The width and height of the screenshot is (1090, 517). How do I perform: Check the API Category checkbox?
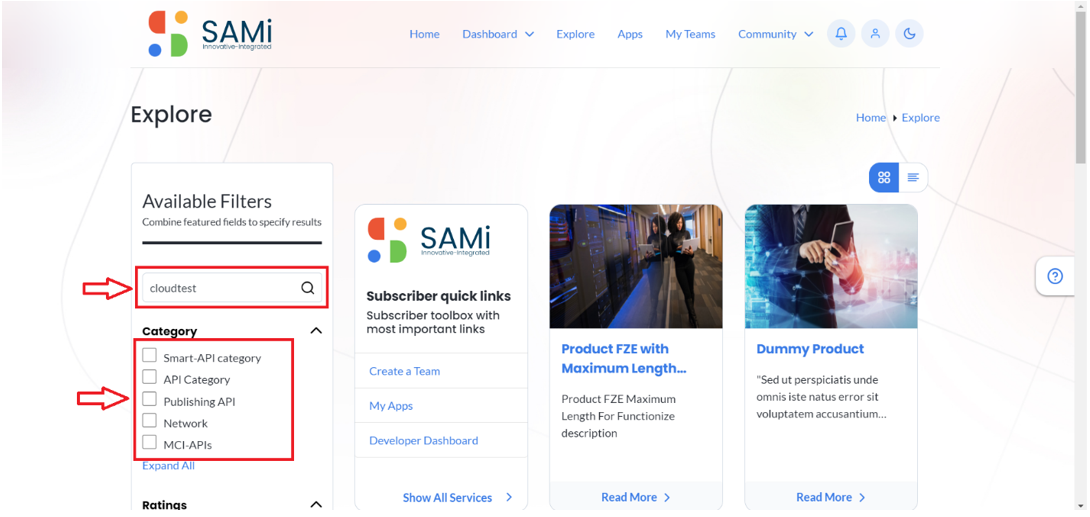(x=149, y=377)
